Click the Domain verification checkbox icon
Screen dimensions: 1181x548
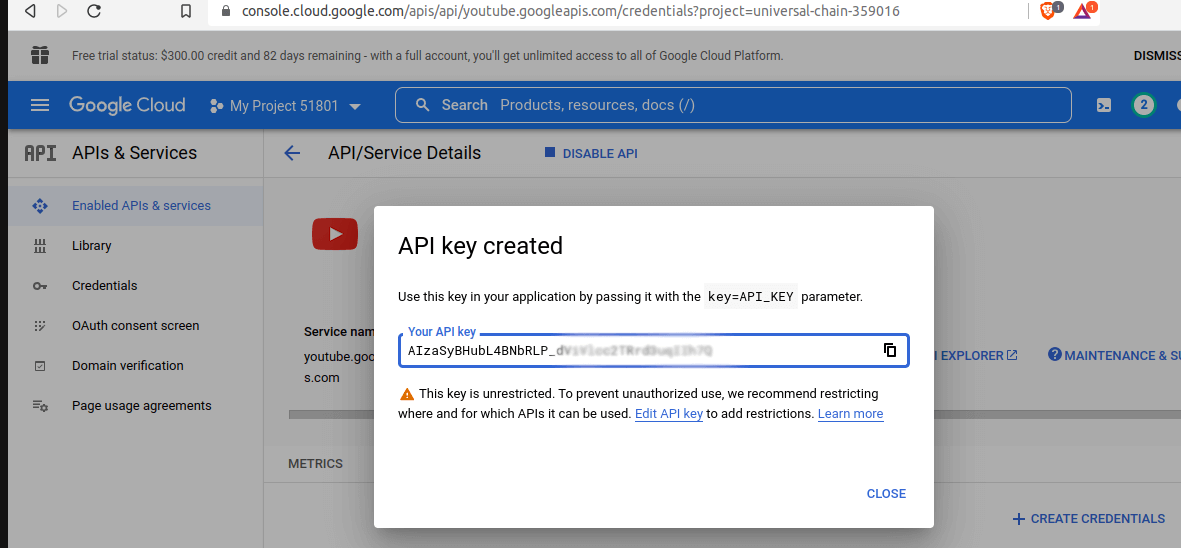40,366
